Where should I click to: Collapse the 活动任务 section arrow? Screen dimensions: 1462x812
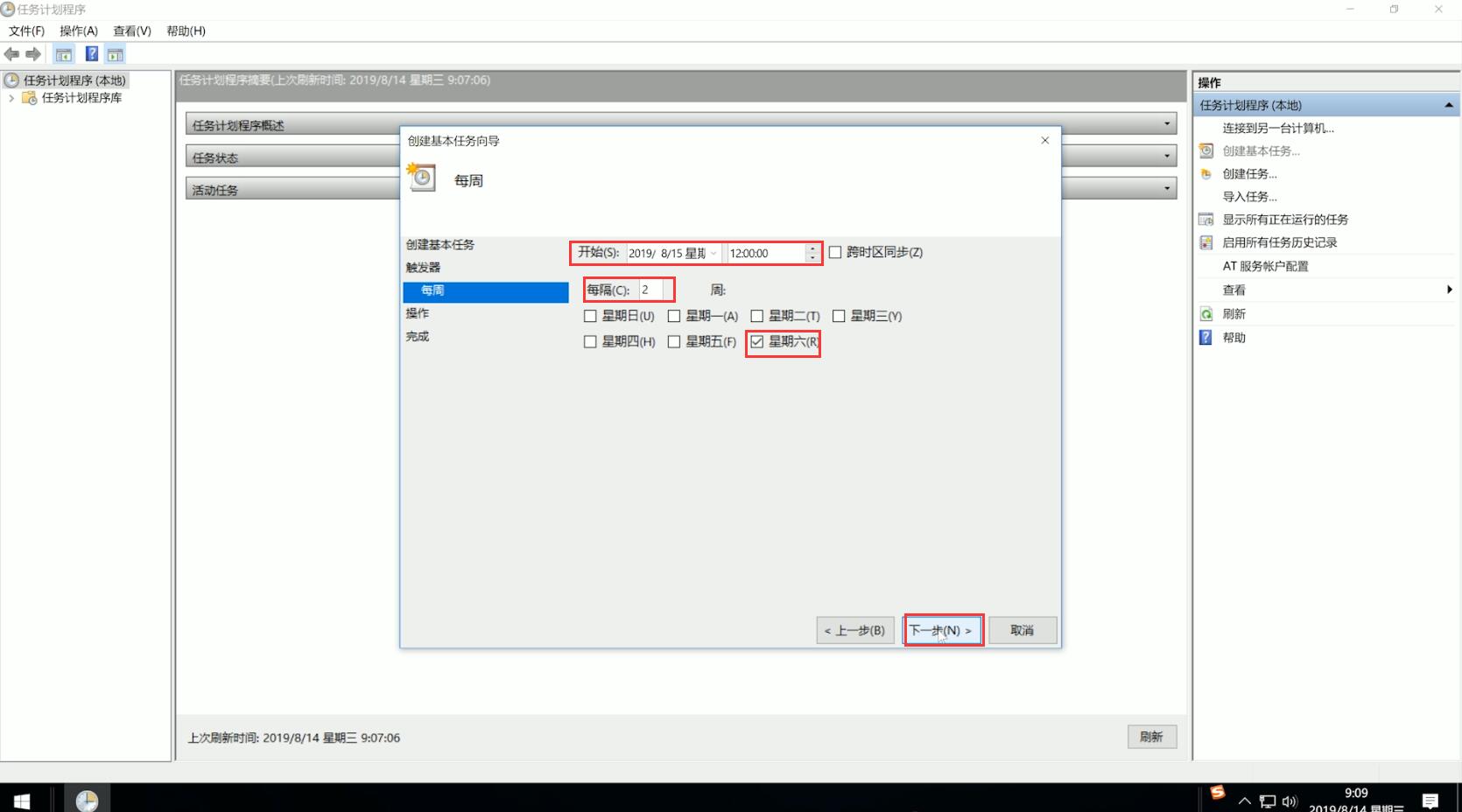click(1167, 188)
